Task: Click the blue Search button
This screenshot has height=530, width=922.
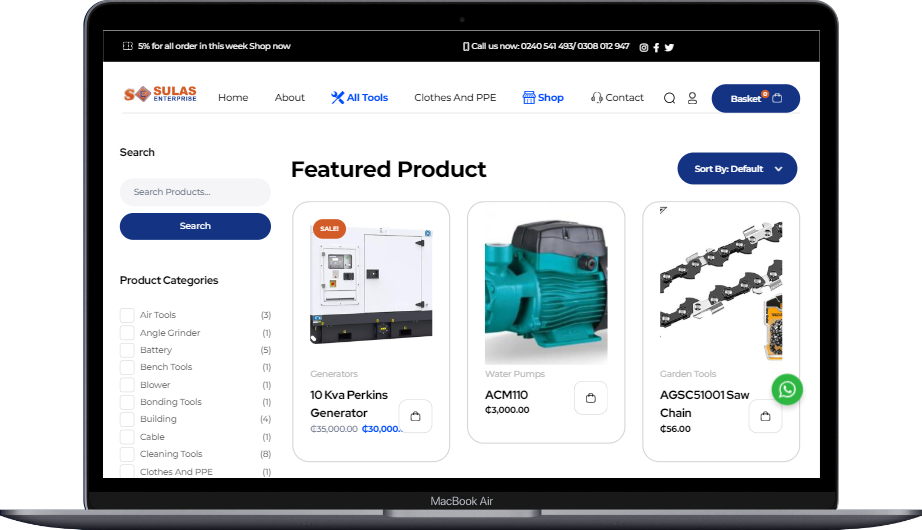Action: tap(195, 226)
